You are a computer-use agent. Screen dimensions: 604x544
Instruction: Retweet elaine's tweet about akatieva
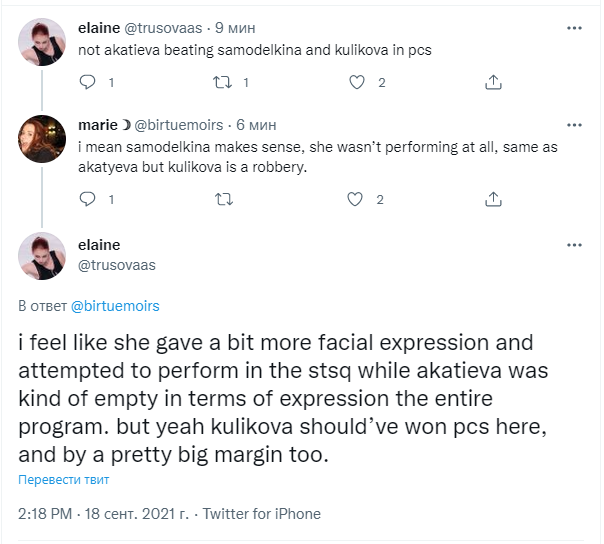pyautogui.click(x=224, y=82)
